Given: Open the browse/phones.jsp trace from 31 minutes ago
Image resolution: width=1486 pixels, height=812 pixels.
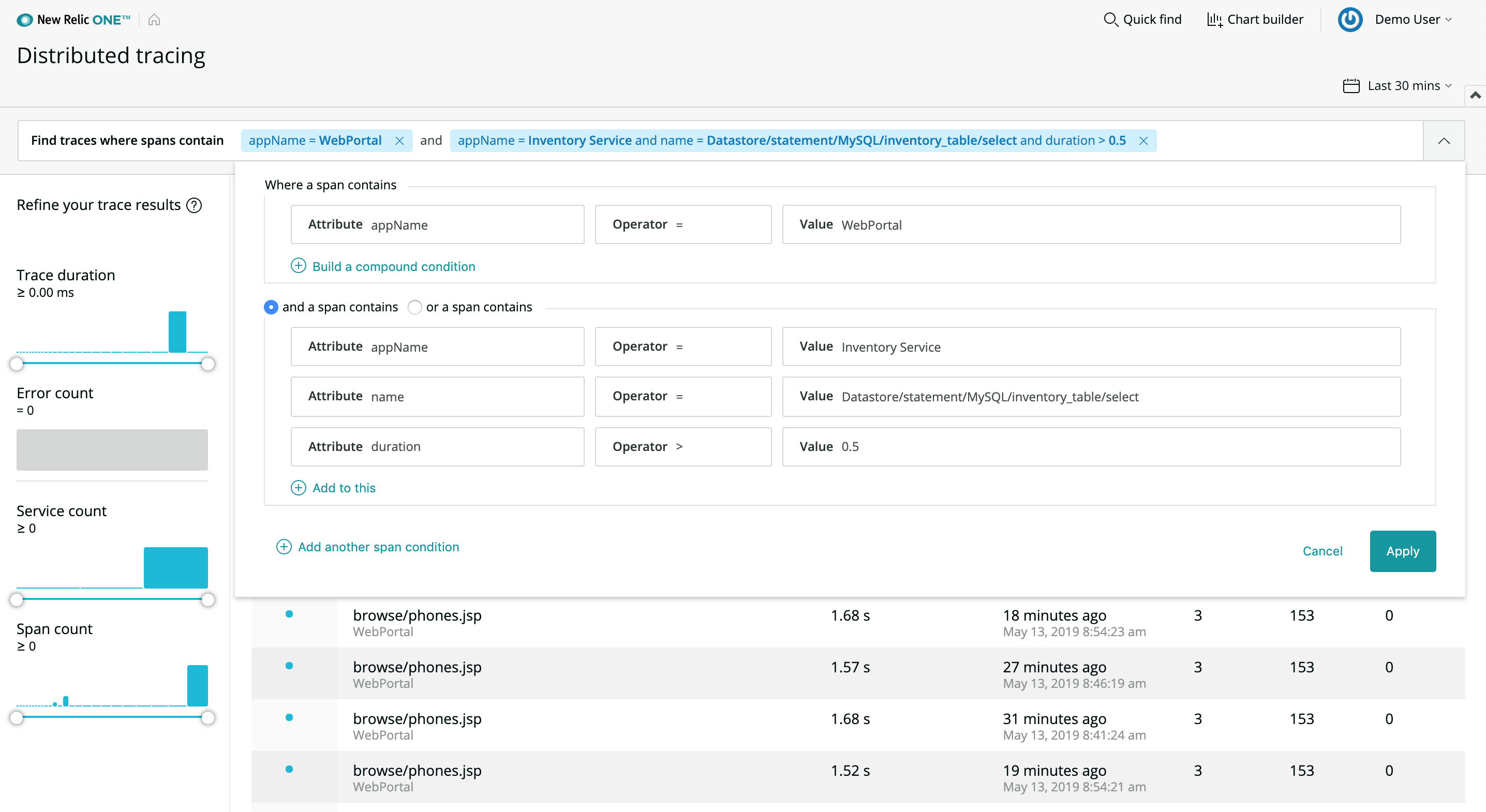Looking at the screenshot, I should click(417, 718).
